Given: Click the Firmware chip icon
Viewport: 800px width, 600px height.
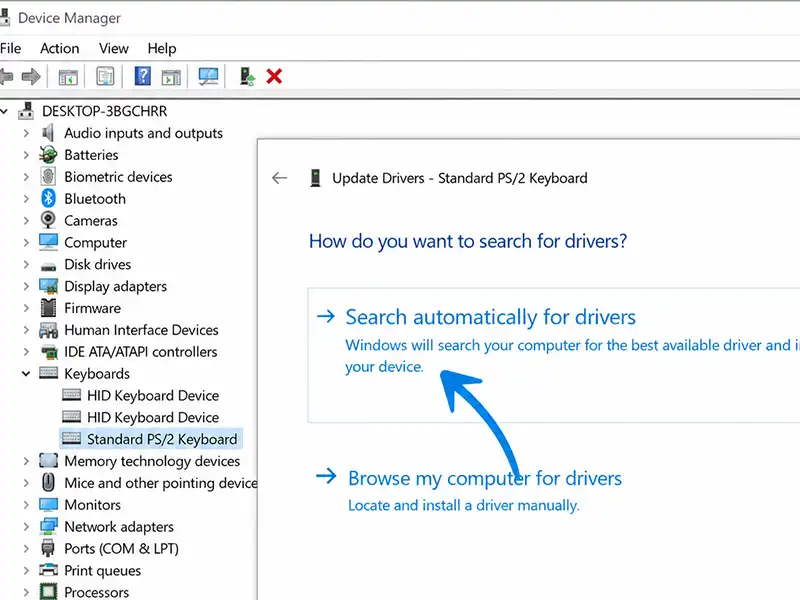Looking at the screenshot, I should pyautogui.click(x=48, y=308).
